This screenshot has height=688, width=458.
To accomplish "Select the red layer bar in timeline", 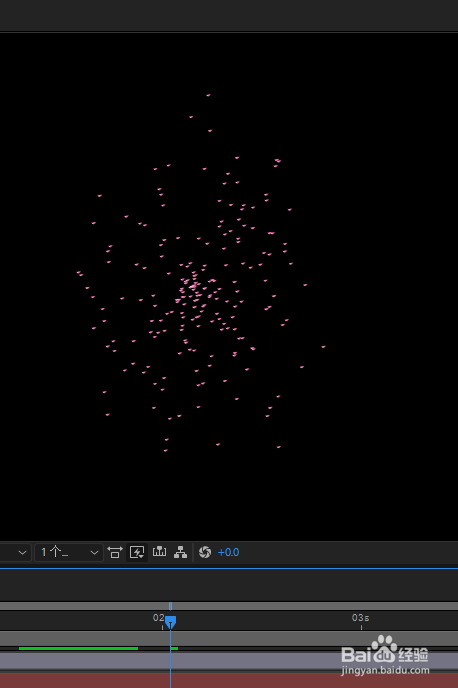I will (x=229, y=680).
